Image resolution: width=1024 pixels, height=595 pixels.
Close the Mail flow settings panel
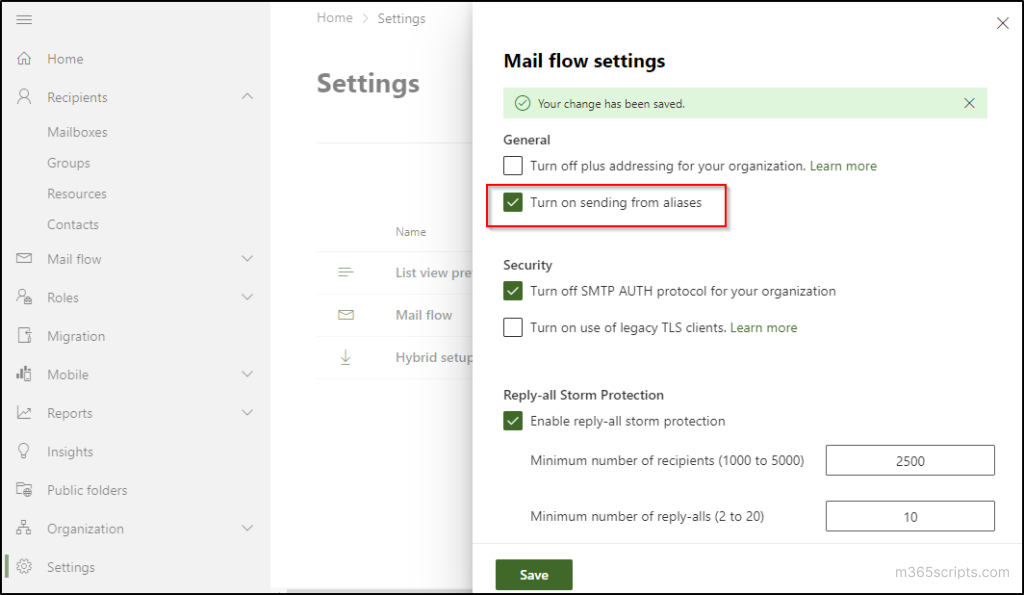pyautogui.click(x=1002, y=24)
